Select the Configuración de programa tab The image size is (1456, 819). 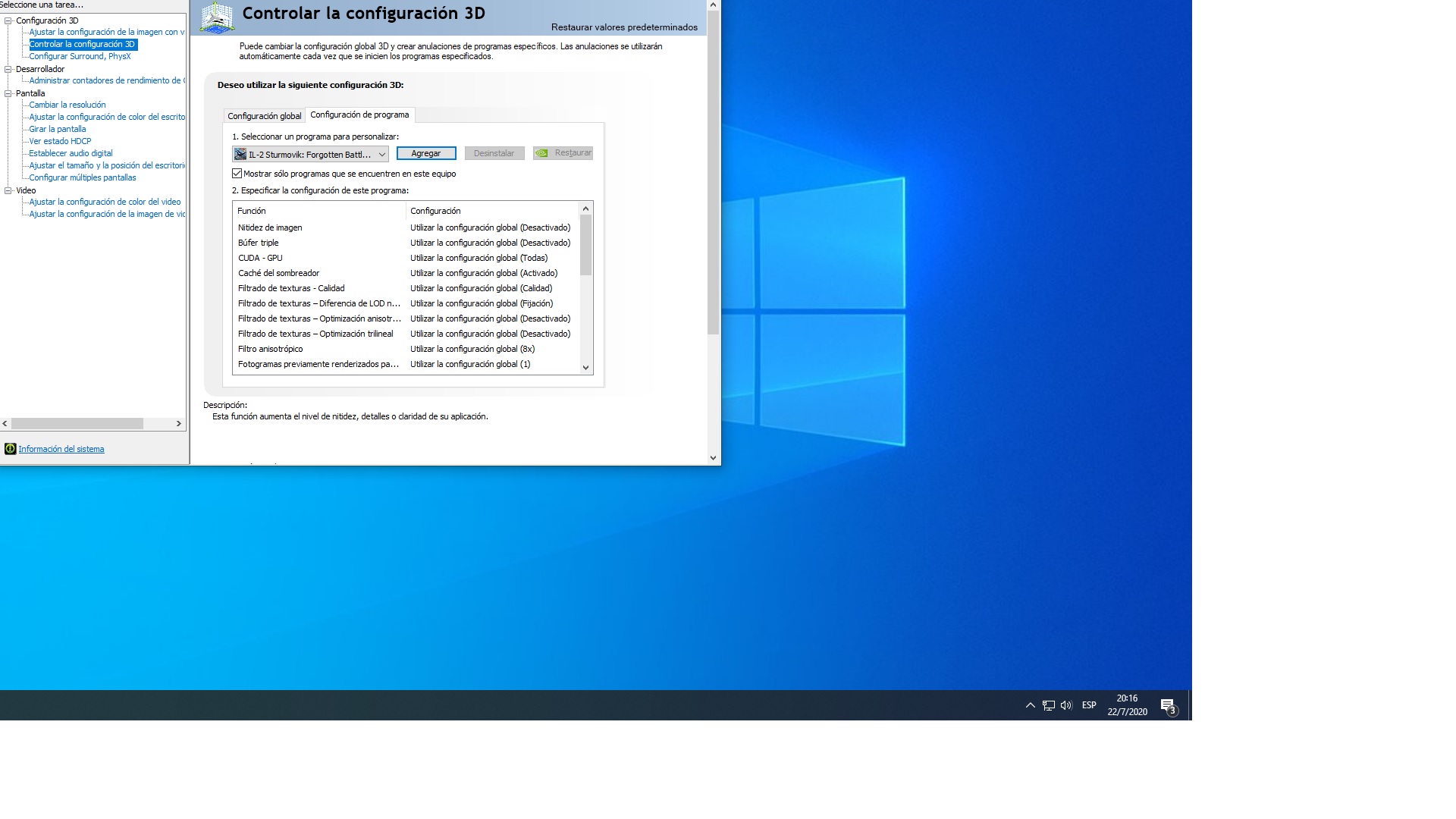click(x=359, y=115)
